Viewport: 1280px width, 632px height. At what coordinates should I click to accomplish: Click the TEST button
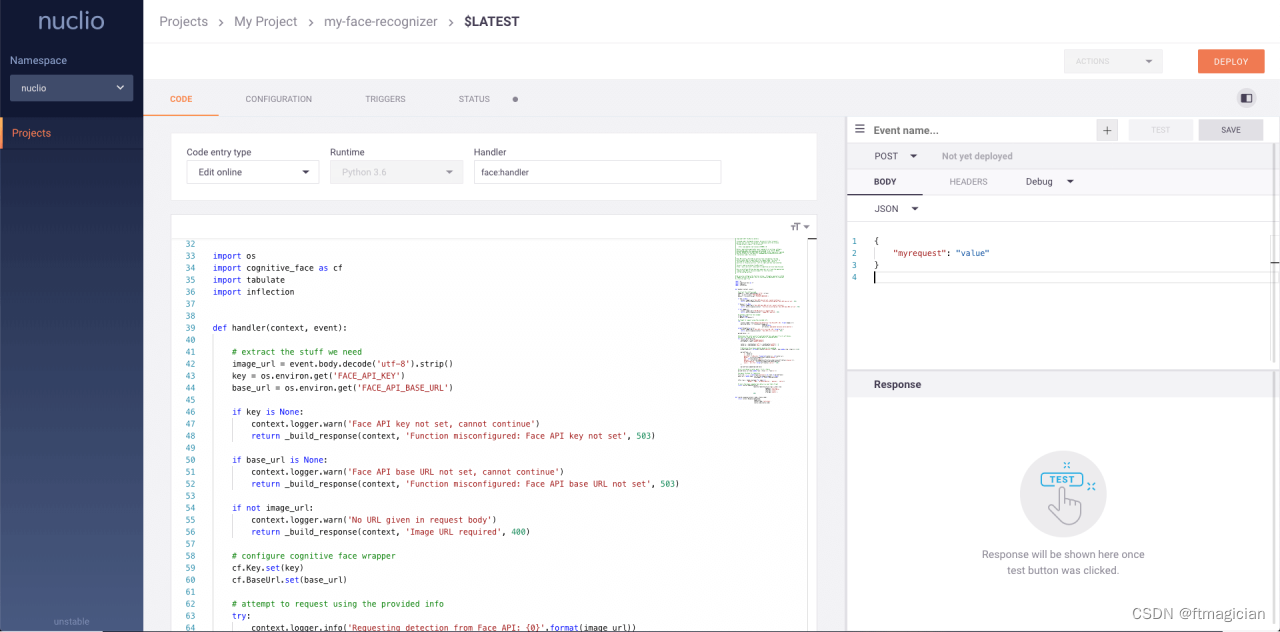(x=1161, y=130)
